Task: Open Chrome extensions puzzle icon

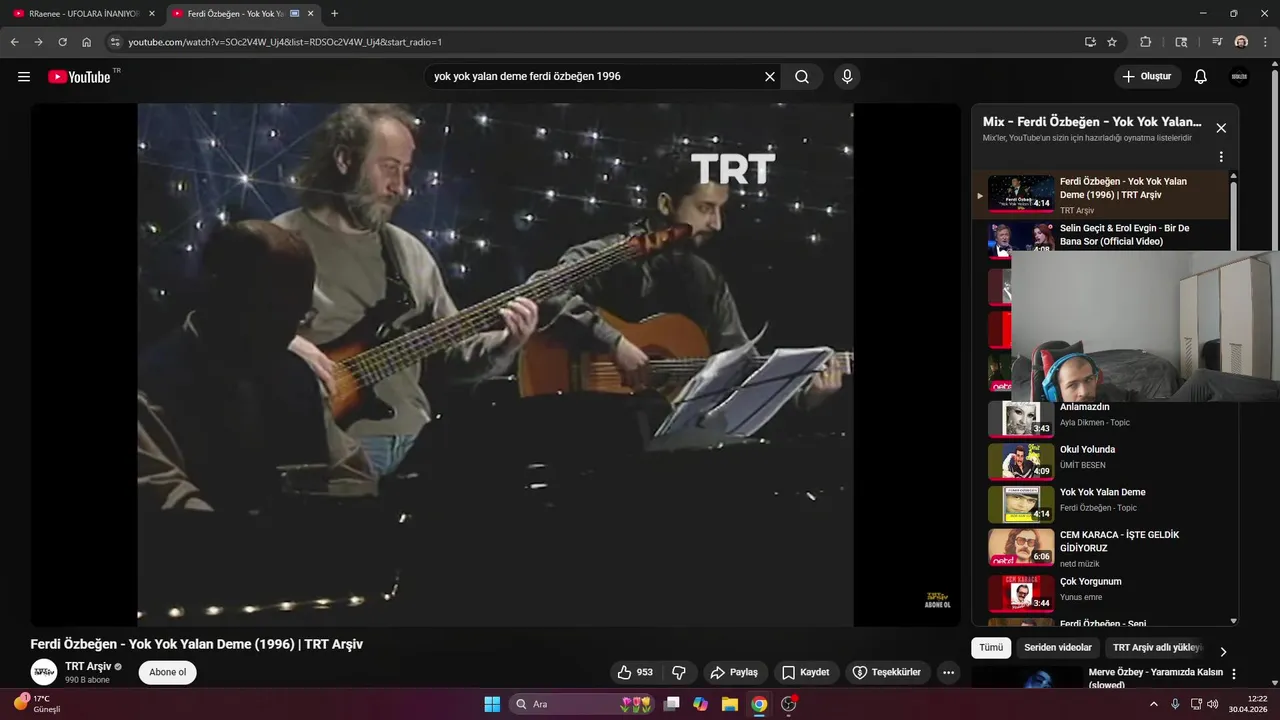Action: coord(1146,42)
